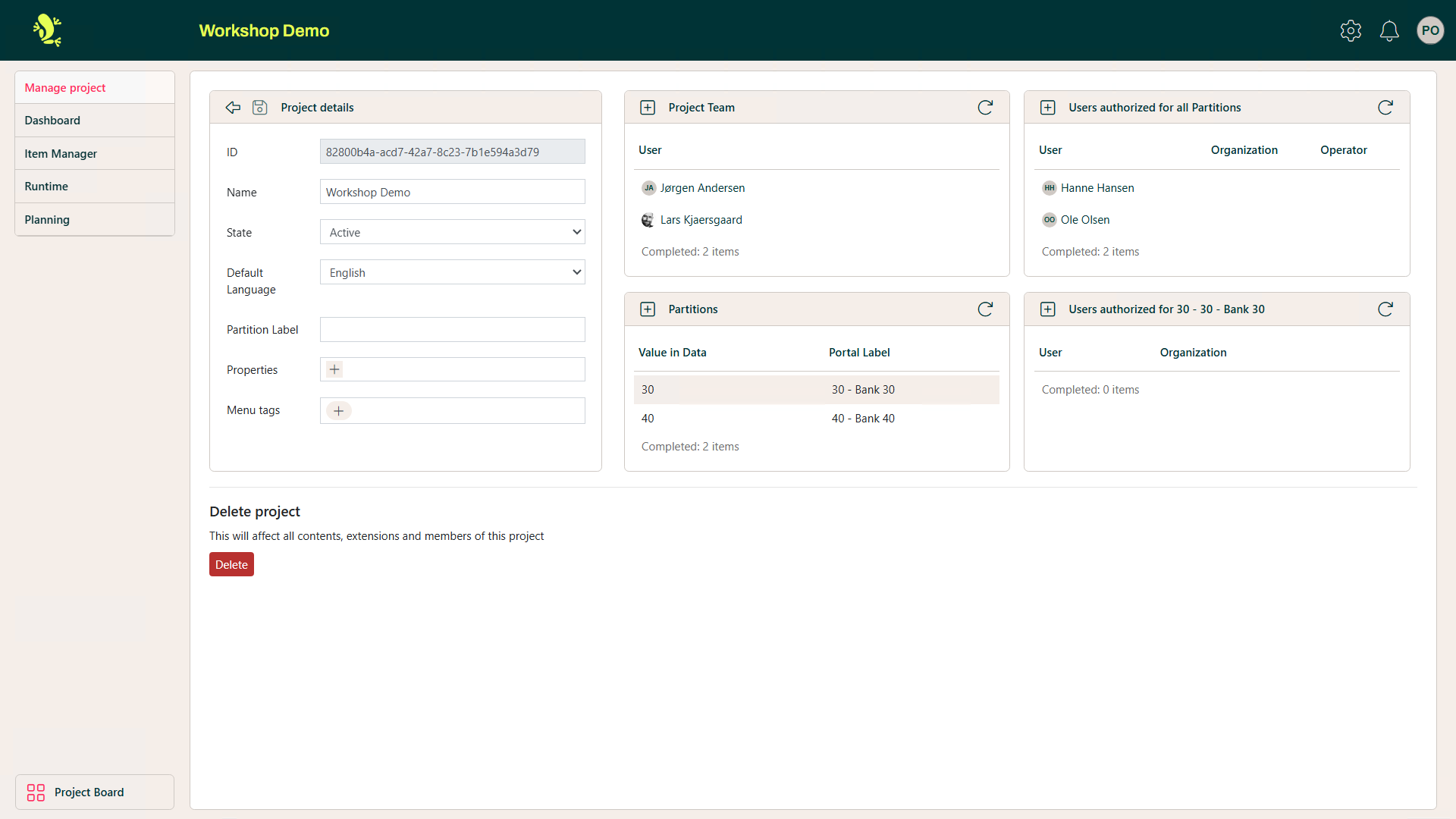Click the save icon in Project details
The width and height of the screenshot is (1456, 819).
click(259, 107)
